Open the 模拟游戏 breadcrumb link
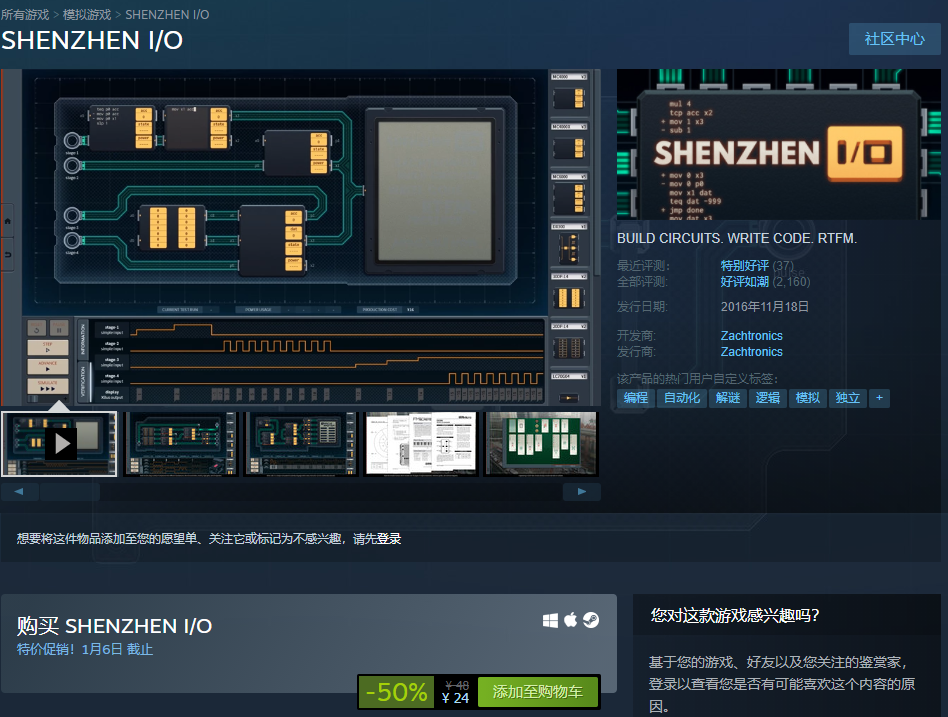Viewport: 948px width, 717px height. point(87,15)
